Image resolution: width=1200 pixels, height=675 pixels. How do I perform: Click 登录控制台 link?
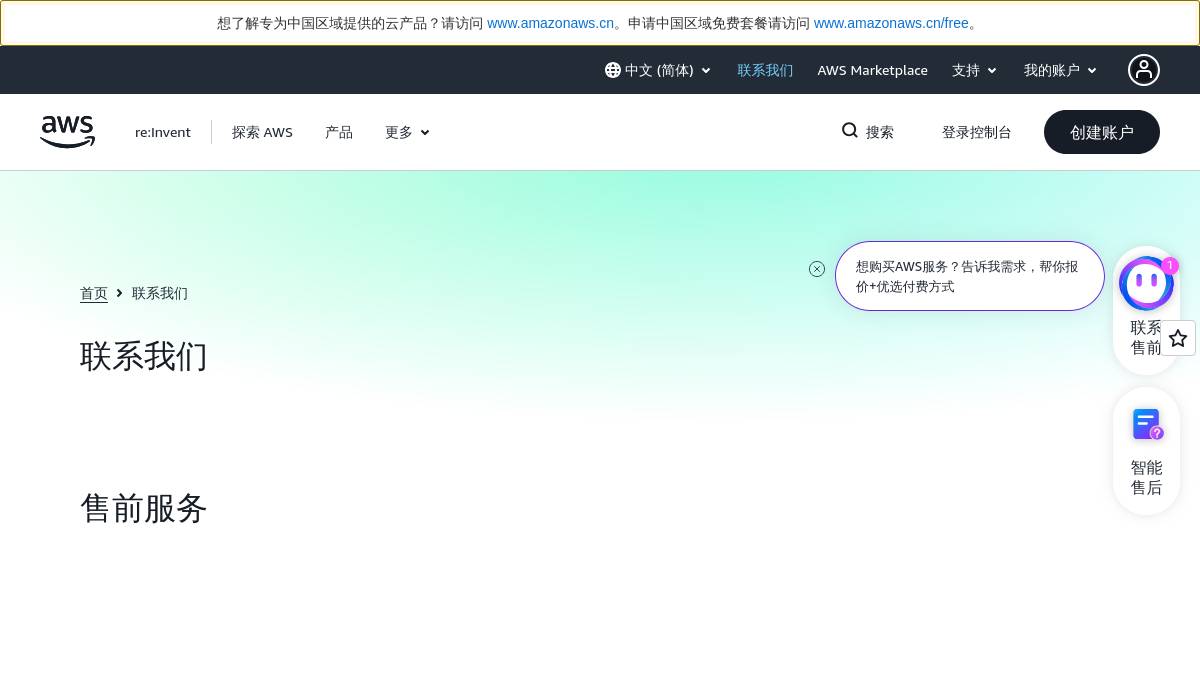click(x=977, y=132)
